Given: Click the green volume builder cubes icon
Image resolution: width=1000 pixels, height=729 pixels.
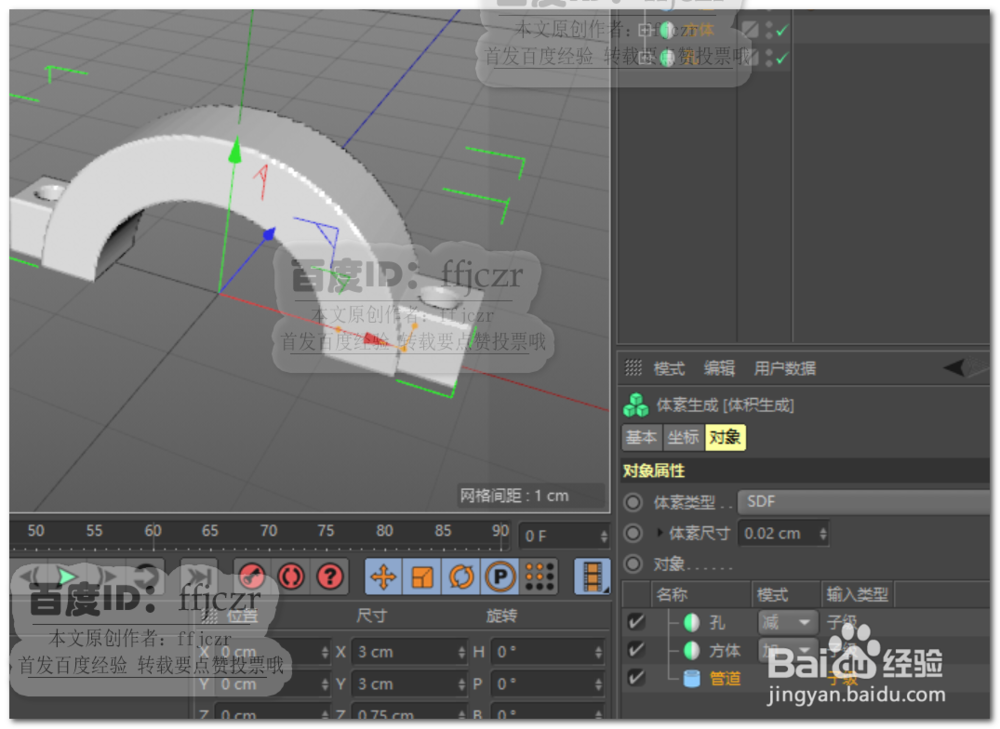Looking at the screenshot, I should [636, 405].
